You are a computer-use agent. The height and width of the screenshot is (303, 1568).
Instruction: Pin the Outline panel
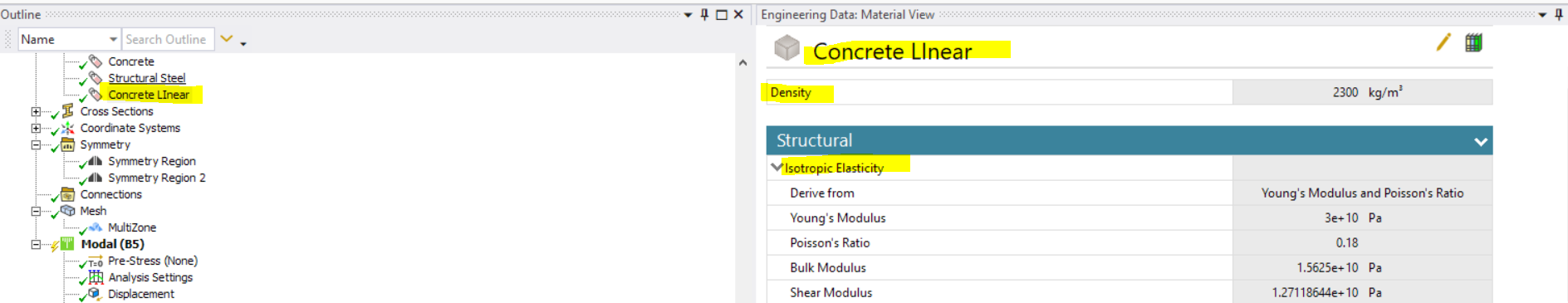click(704, 14)
